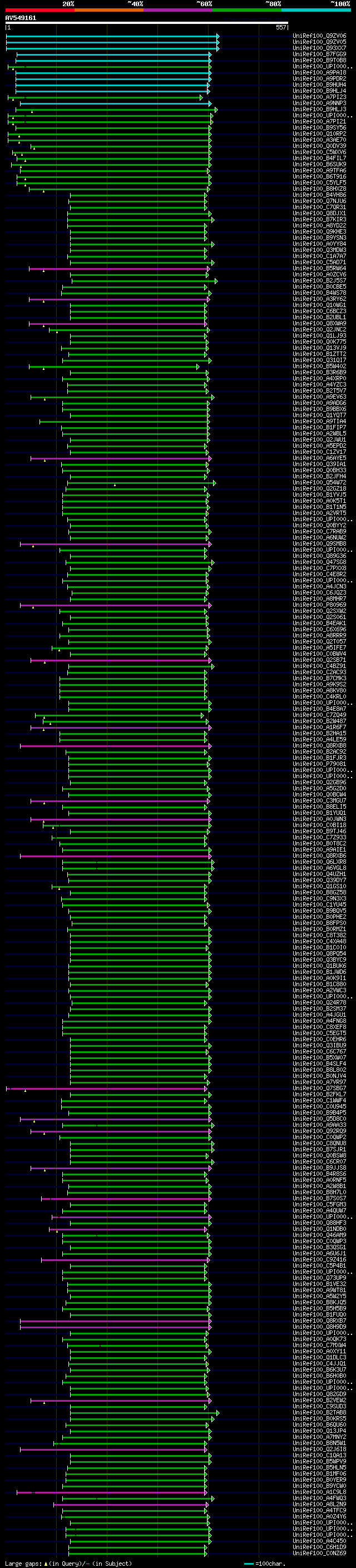Screen dimensions: 356x1568
Task: Click the UniRef100_Q8XWA9 entry
Action: coord(319,324)
